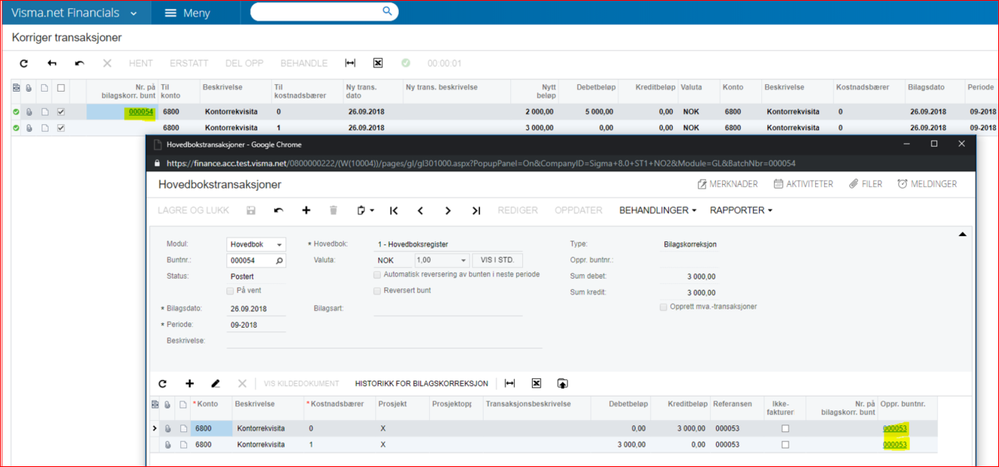
Task: Click the save disk icon in Hovedbokstransaksjoner toolbar
Action: click(251, 210)
